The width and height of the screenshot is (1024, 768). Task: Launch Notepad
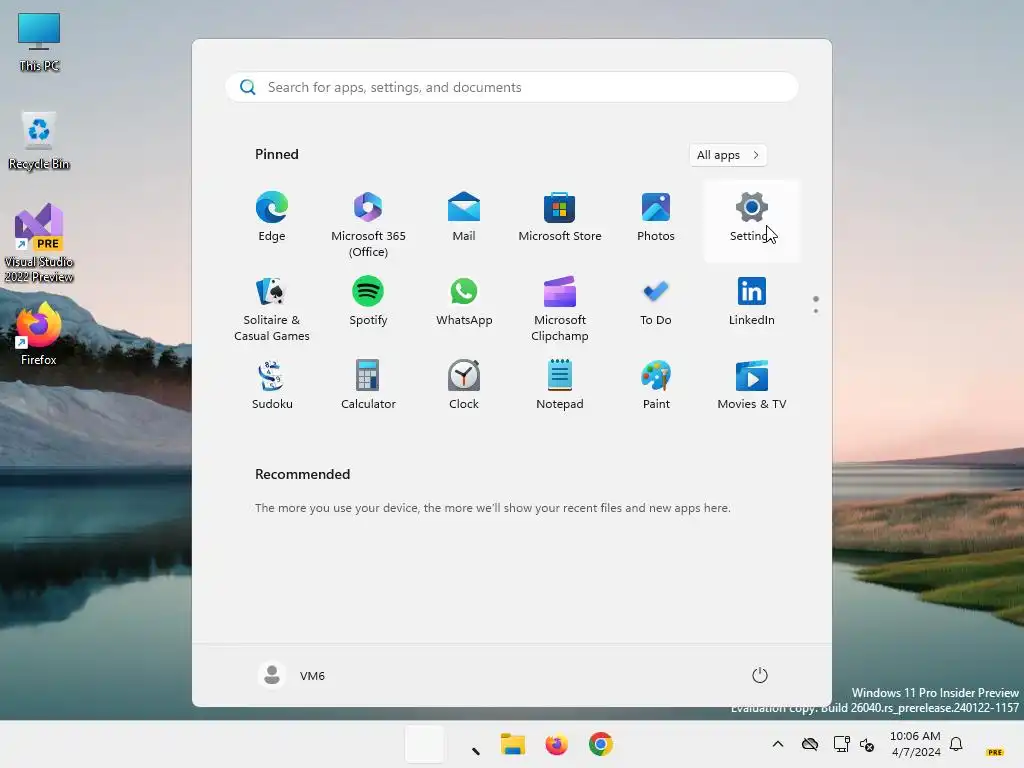coord(560,386)
